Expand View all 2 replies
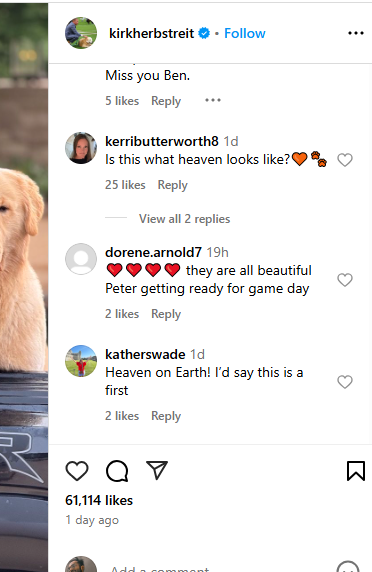This screenshot has width=372, height=572. [185, 219]
